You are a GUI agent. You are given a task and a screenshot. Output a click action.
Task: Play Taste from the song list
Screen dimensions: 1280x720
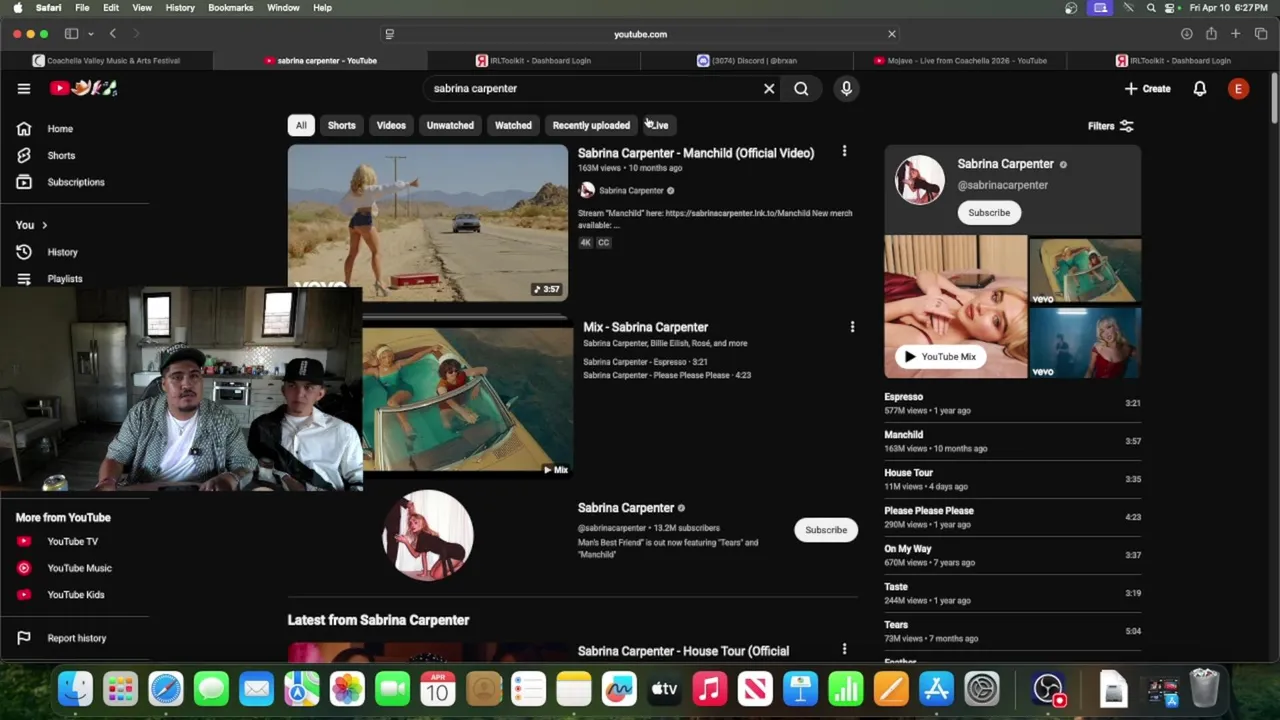[1012, 593]
